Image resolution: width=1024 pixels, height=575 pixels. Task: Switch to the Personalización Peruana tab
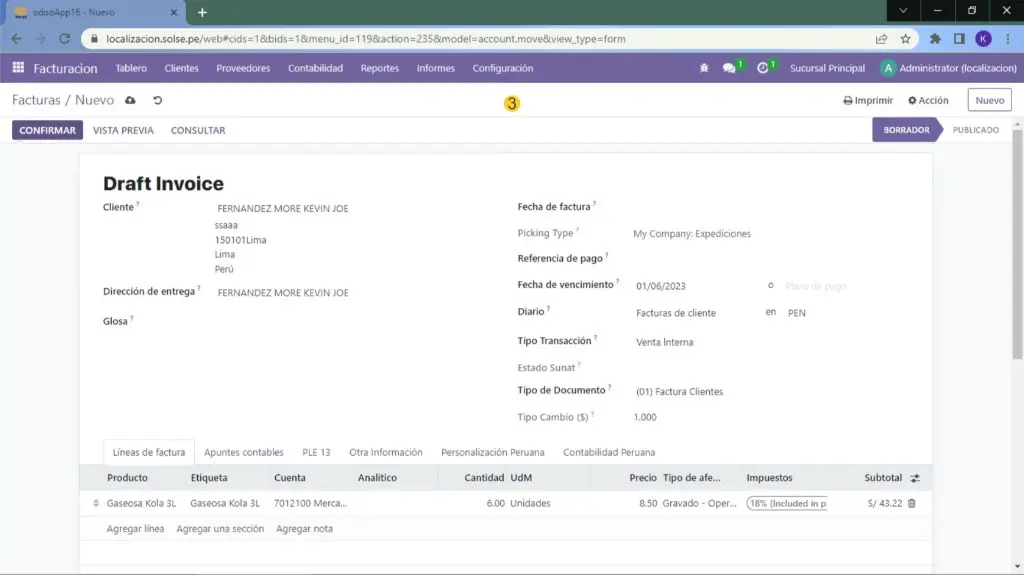[x=493, y=452]
